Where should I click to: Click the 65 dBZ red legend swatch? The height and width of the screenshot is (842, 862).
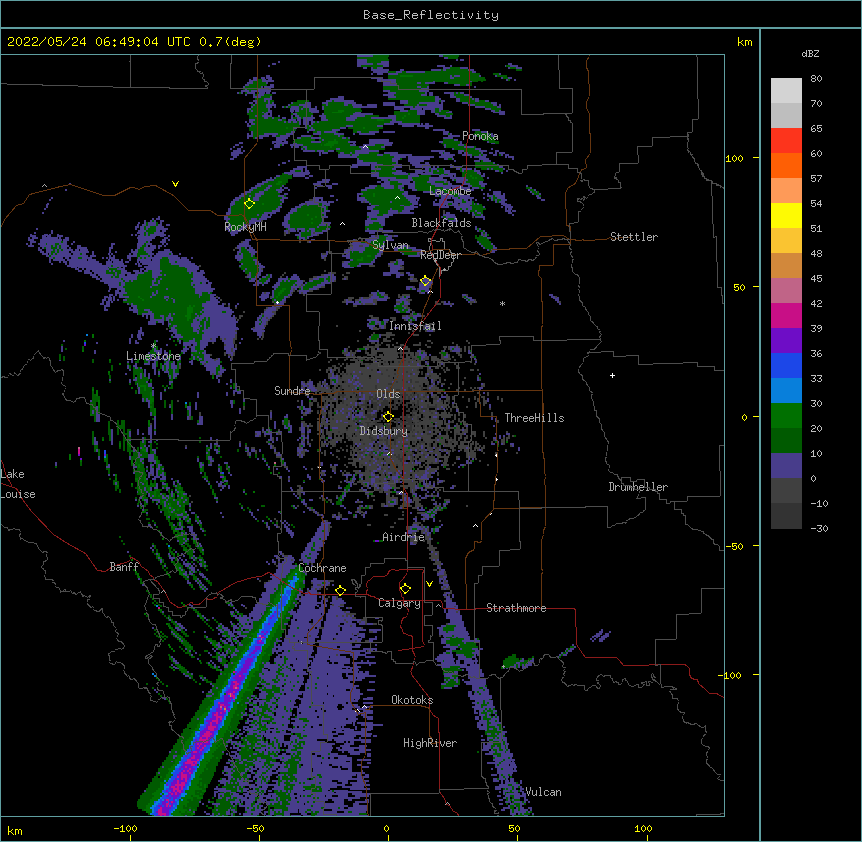(786, 141)
